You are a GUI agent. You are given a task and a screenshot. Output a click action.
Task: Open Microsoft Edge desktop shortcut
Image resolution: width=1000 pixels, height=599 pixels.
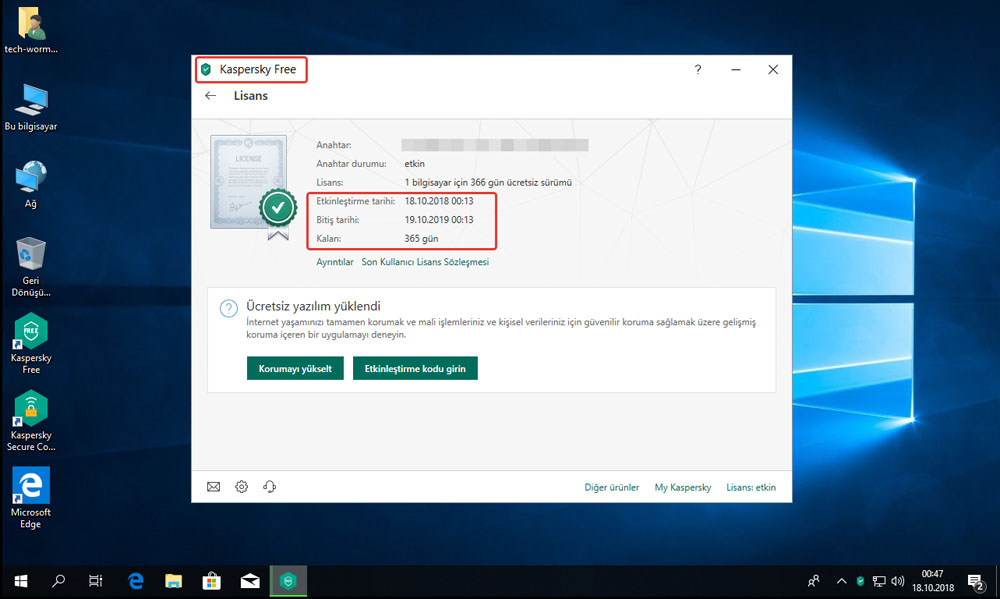pyautogui.click(x=31, y=486)
